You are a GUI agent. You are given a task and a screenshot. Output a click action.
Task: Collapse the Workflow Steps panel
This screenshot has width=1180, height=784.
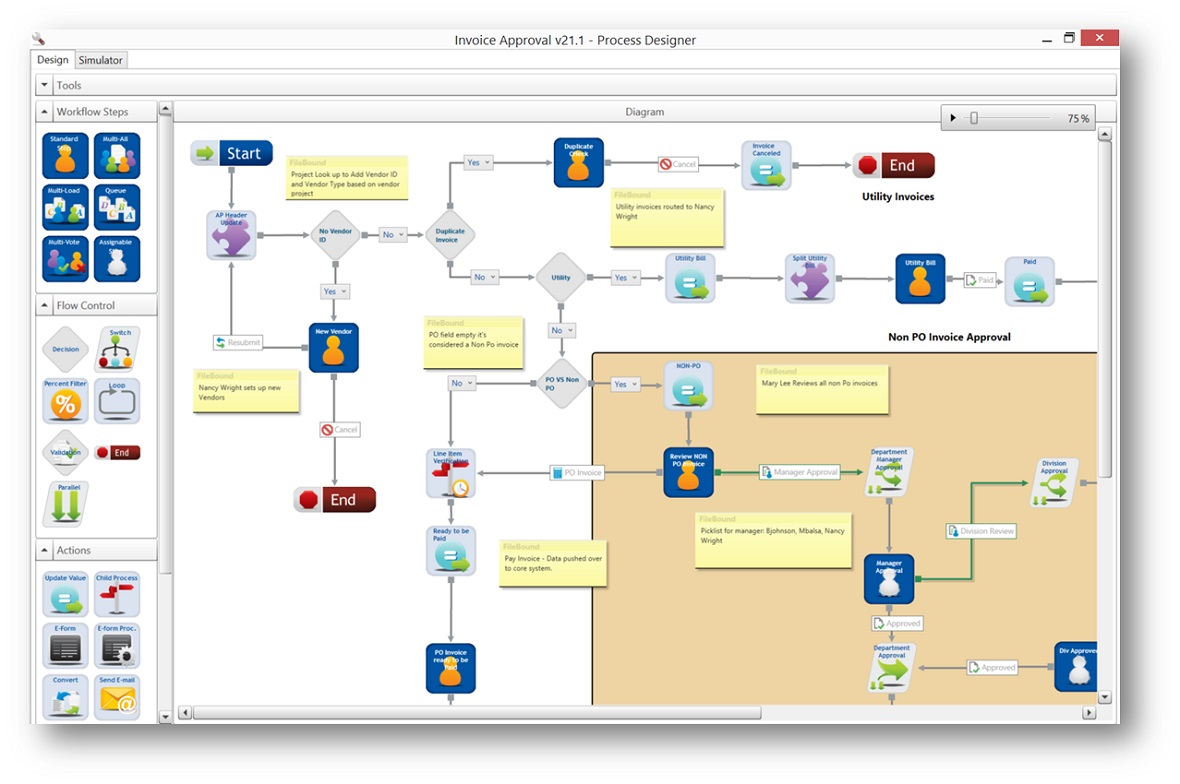pyautogui.click(x=44, y=111)
